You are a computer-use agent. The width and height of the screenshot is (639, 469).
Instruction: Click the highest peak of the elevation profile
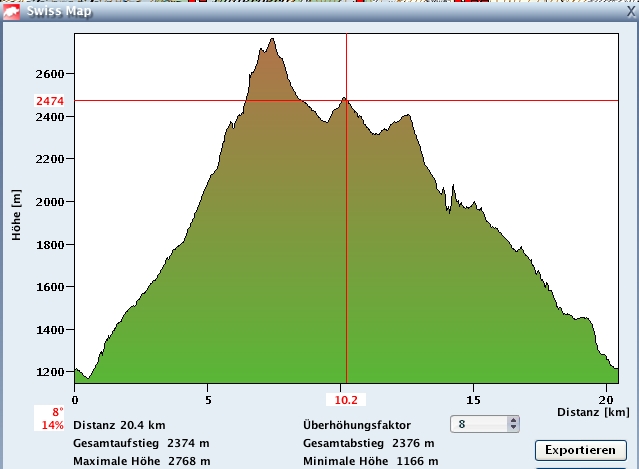(271, 40)
